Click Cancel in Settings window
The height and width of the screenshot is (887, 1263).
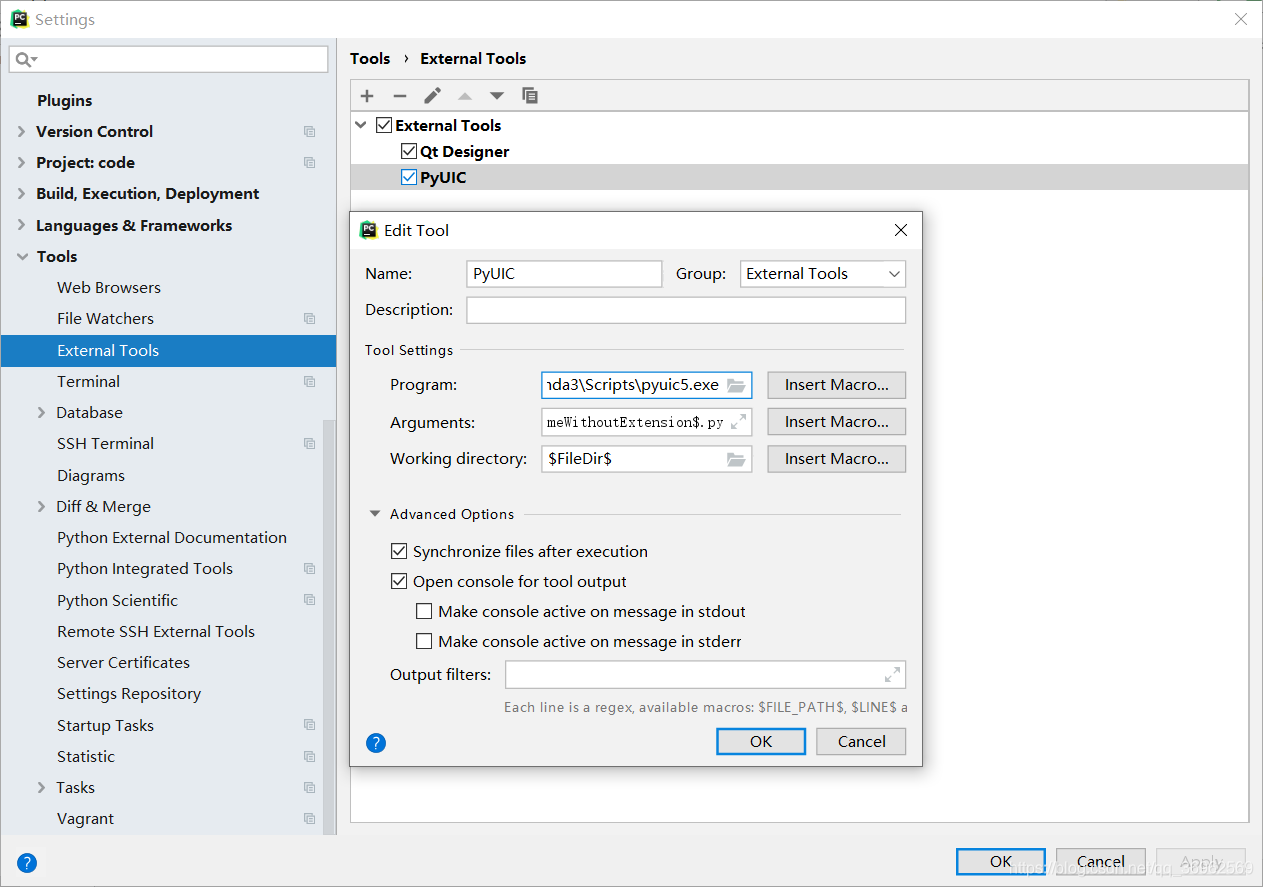click(1101, 861)
